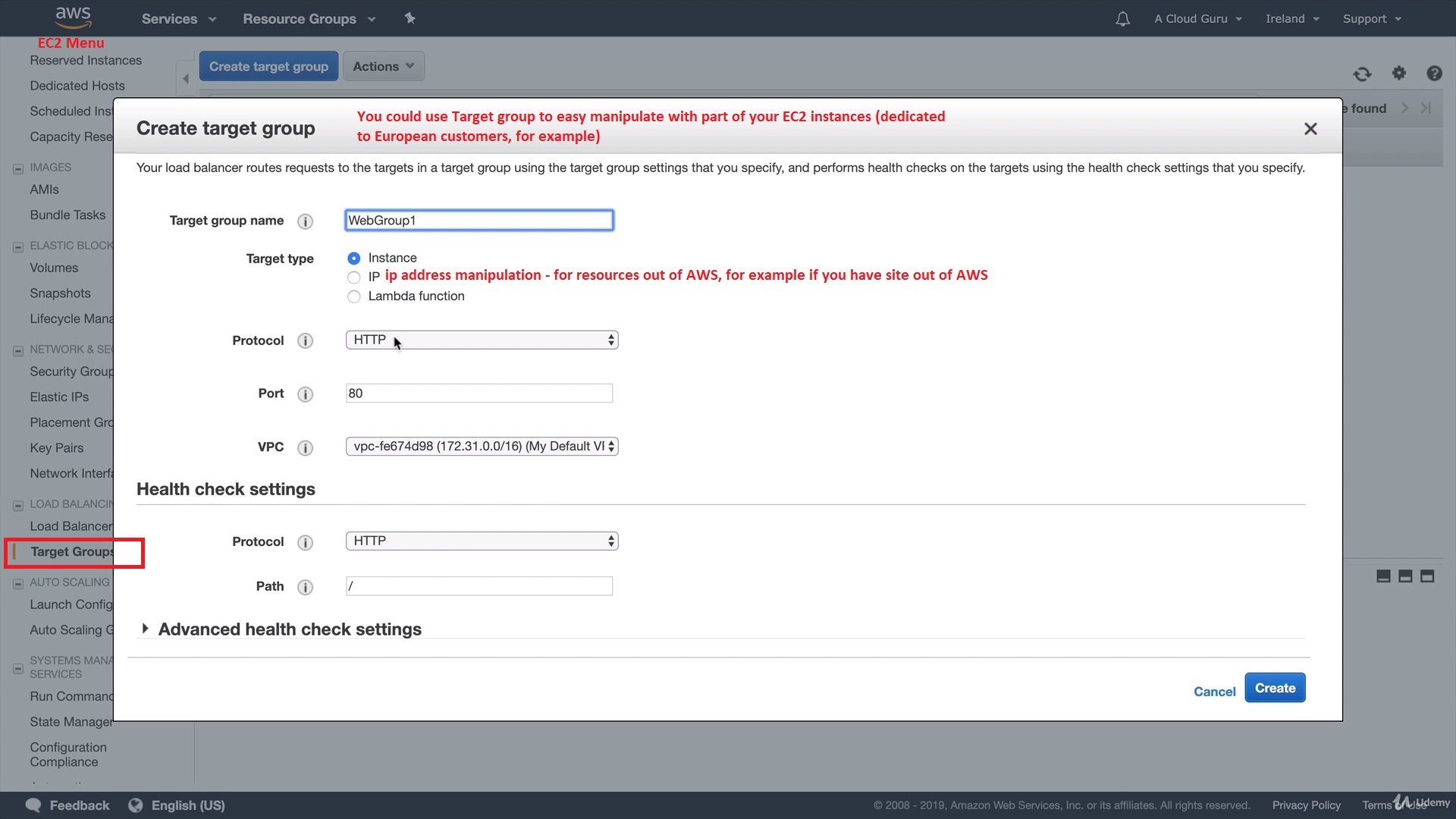Screen dimensions: 1456x819
Task: Open the target Protocol dropdown
Action: tap(482, 340)
